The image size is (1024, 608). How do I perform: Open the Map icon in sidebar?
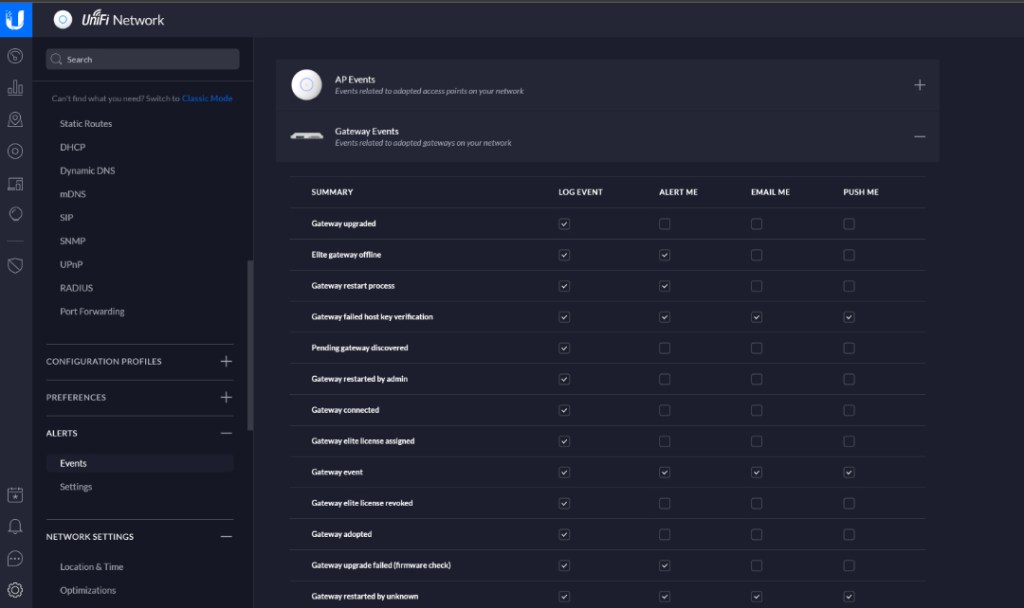15,120
